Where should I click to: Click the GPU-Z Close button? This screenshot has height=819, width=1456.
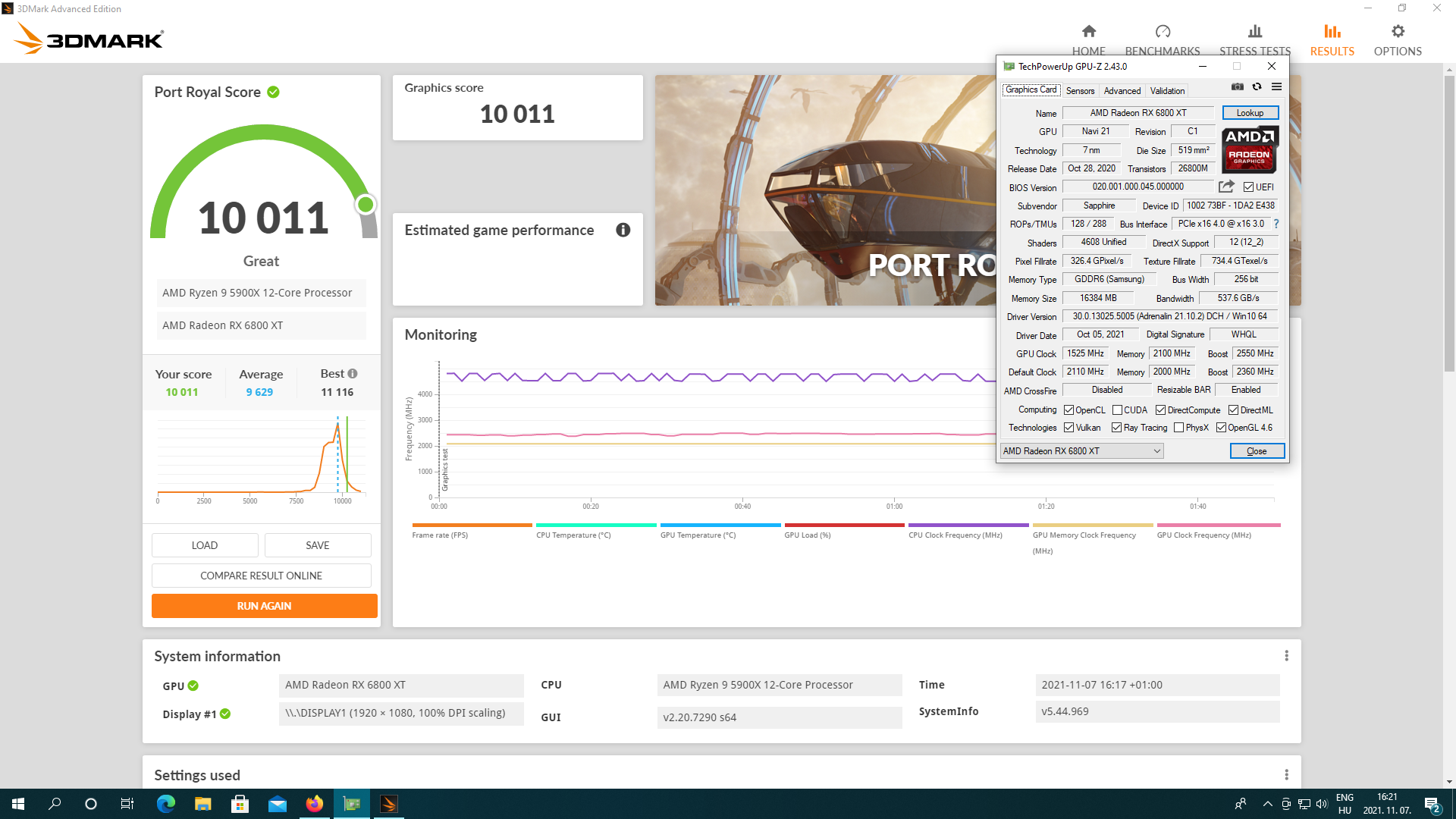[x=1257, y=451]
